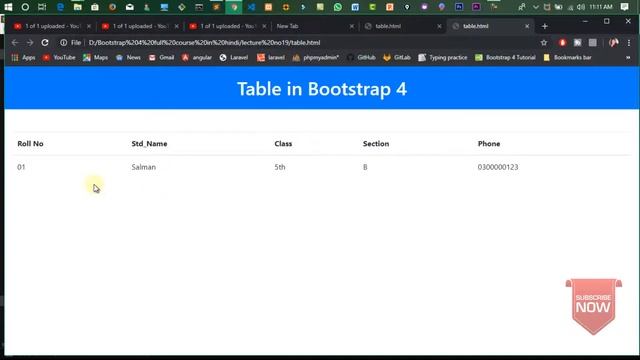Open the GitHub bookmark
Screen dimensions: 640x360
click(361, 58)
